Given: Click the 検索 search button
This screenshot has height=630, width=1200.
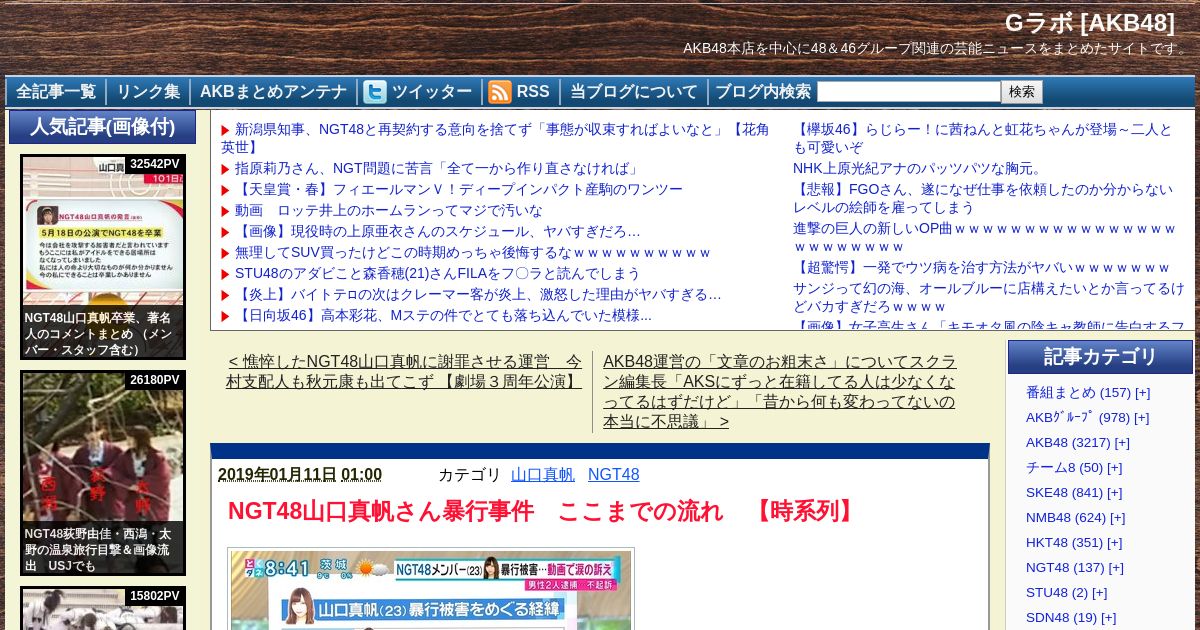Looking at the screenshot, I should [x=1022, y=92].
